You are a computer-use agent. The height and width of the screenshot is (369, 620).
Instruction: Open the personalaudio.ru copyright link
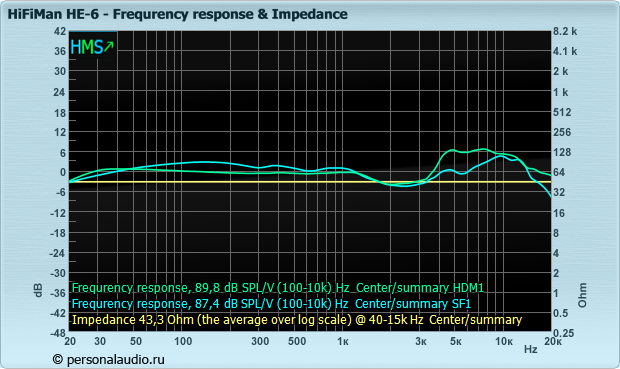(x=108, y=360)
